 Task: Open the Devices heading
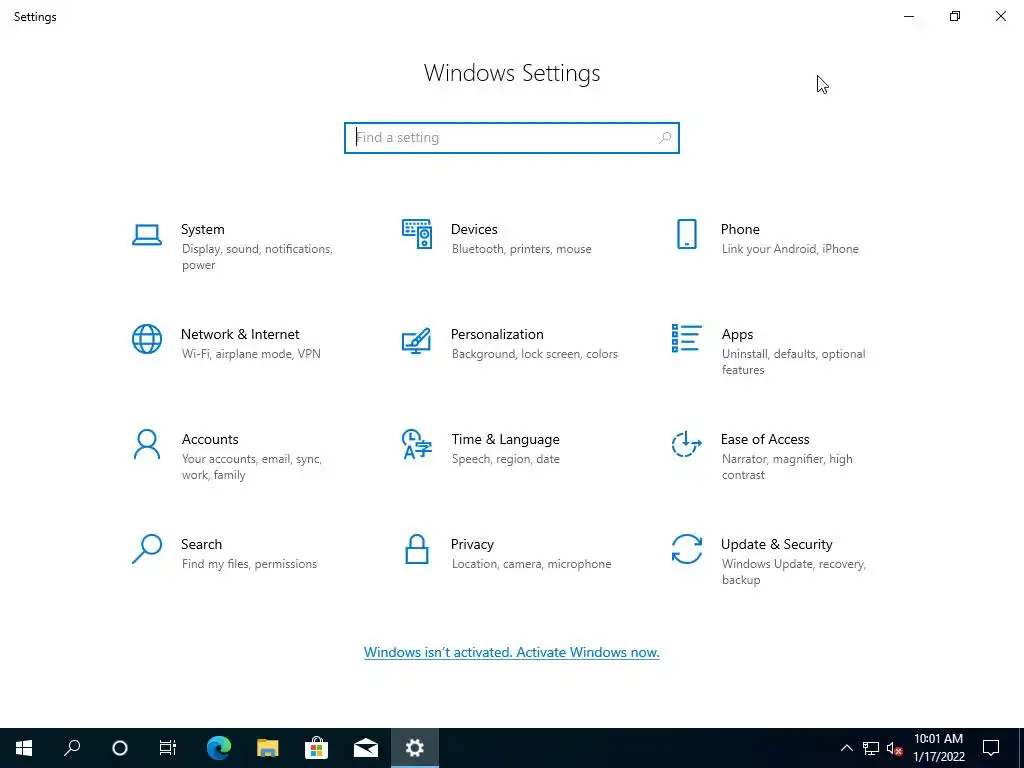474,229
